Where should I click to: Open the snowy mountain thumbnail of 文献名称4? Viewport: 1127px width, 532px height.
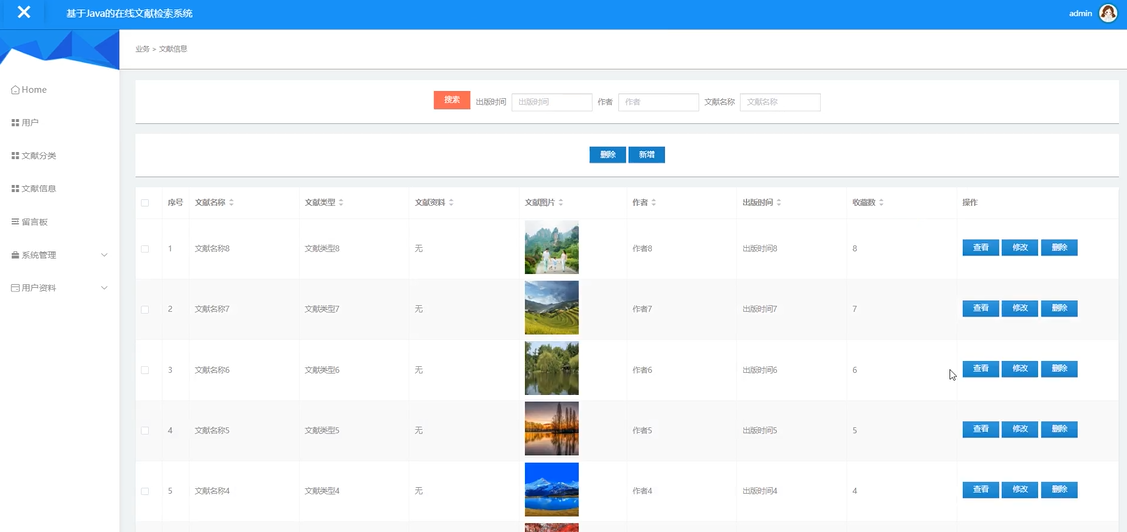[551, 490]
